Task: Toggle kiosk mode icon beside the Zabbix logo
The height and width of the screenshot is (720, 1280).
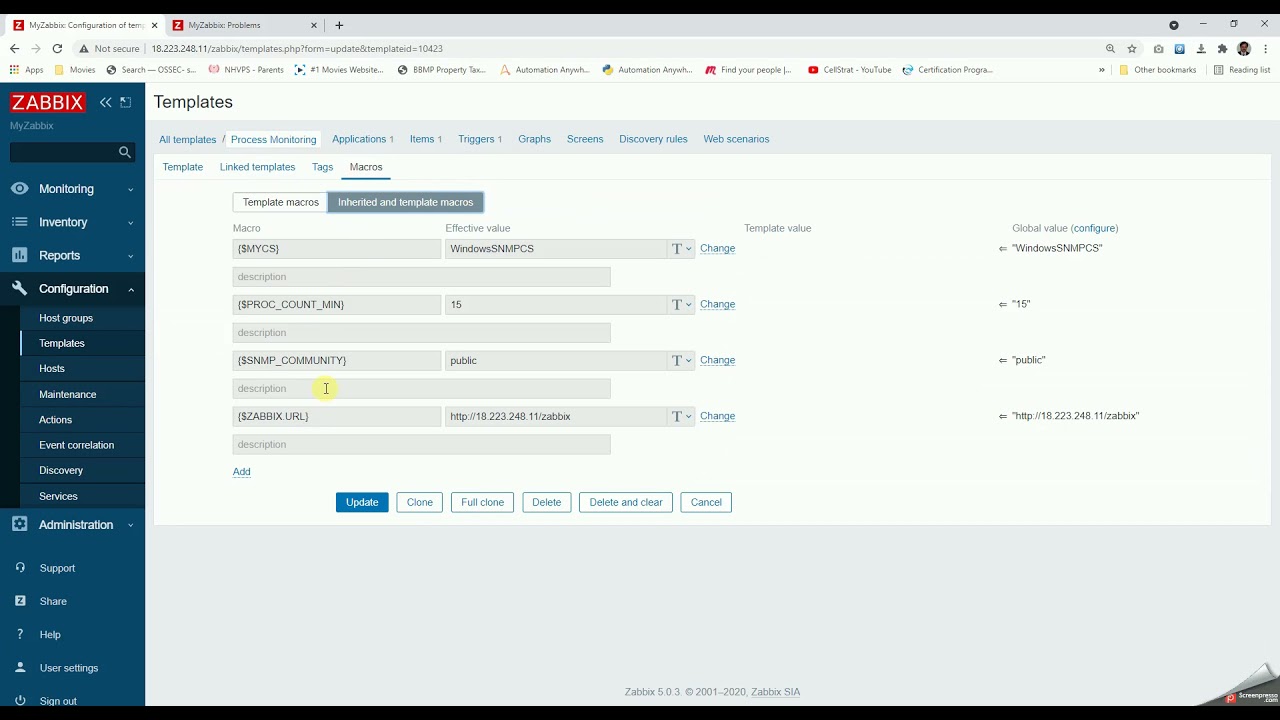Action: (125, 102)
